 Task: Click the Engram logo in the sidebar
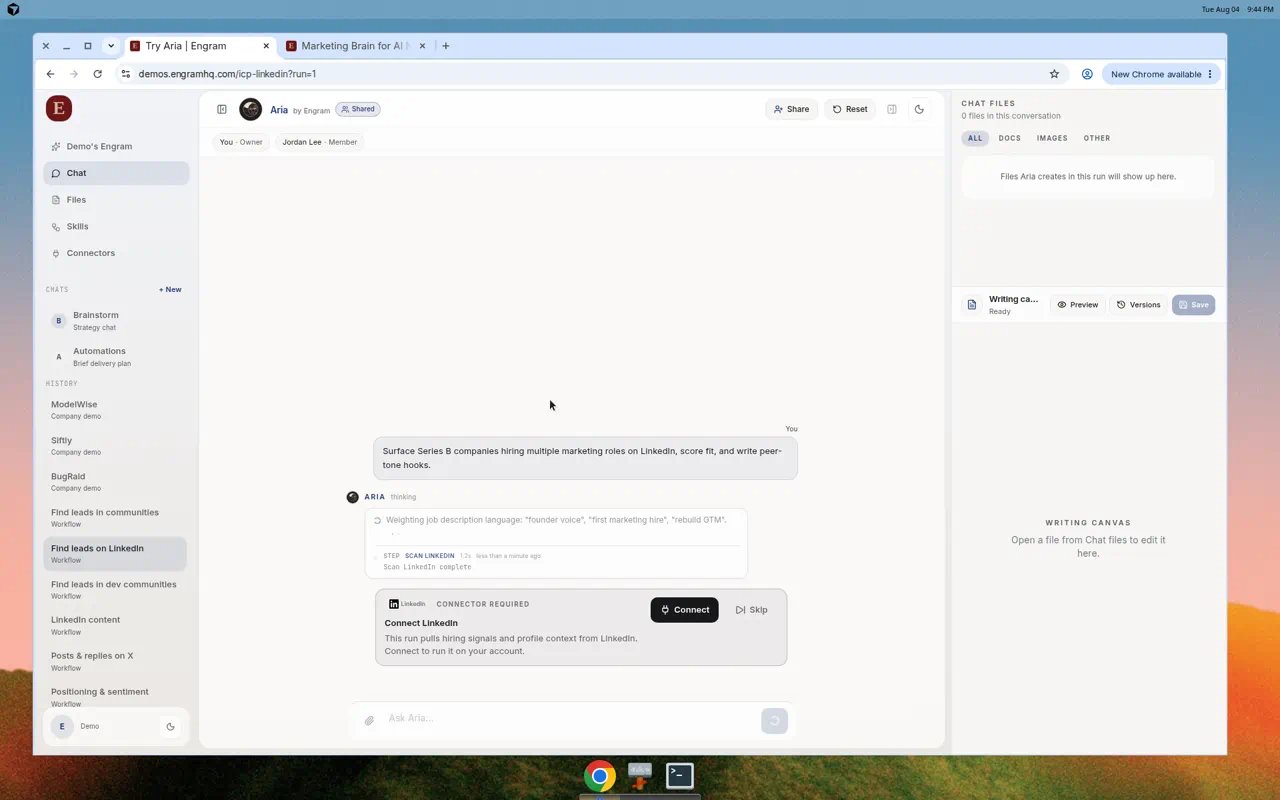(59, 108)
